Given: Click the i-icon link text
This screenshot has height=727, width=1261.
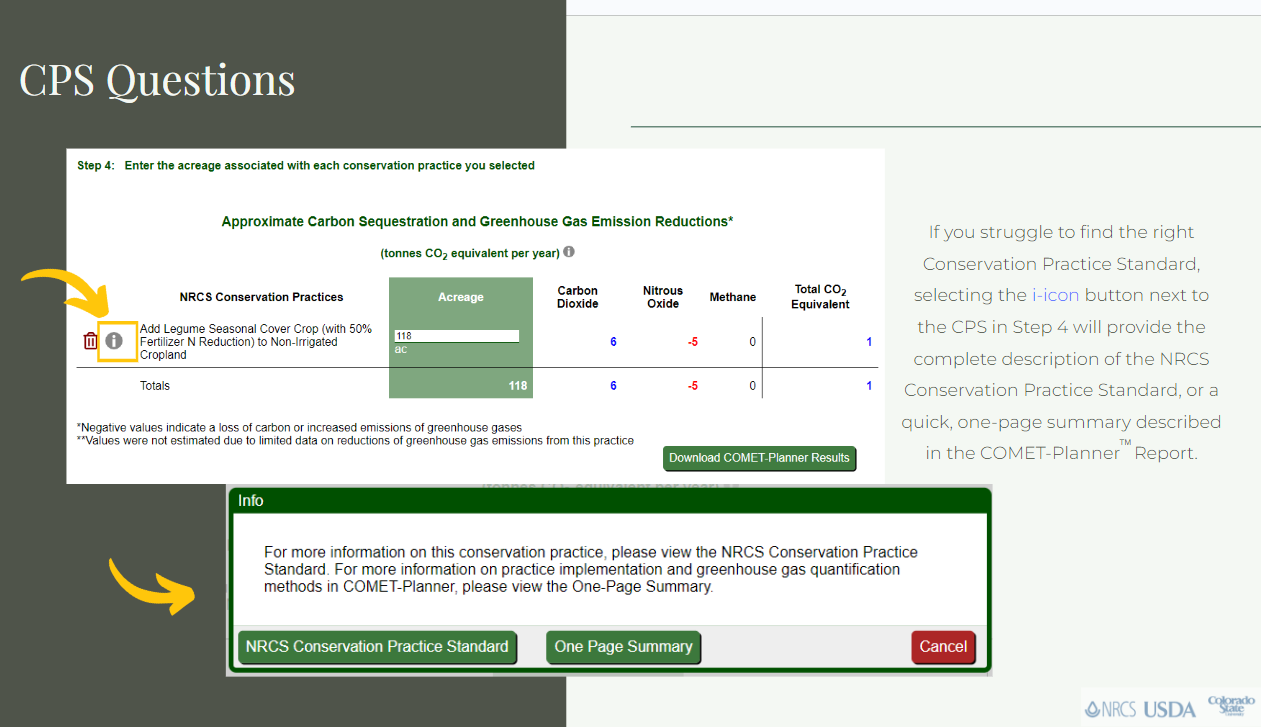Looking at the screenshot, I should pyautogui.click(x=1056, y=295).
